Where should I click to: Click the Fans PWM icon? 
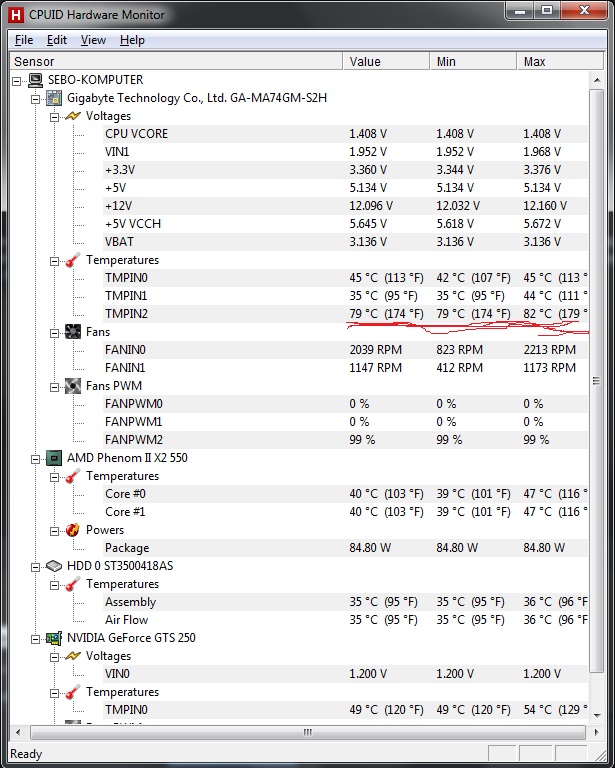pos(73,386)
